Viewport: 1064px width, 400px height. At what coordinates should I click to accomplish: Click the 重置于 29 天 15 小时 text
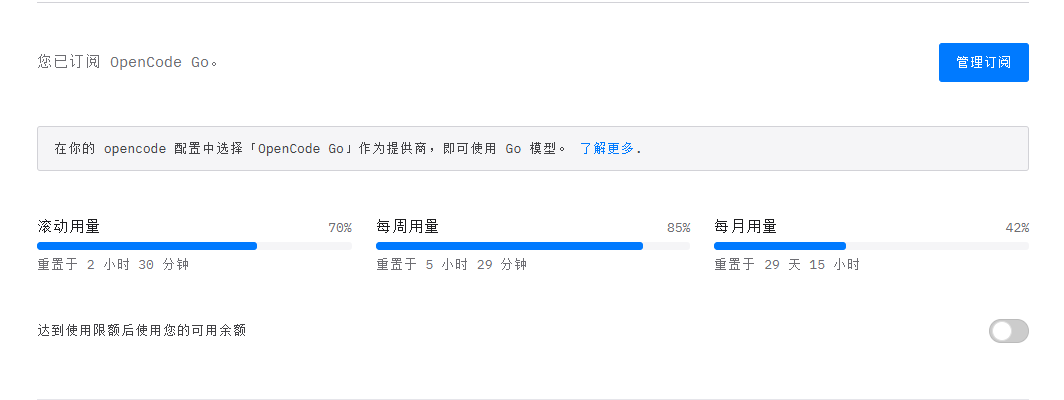(786, 264)
